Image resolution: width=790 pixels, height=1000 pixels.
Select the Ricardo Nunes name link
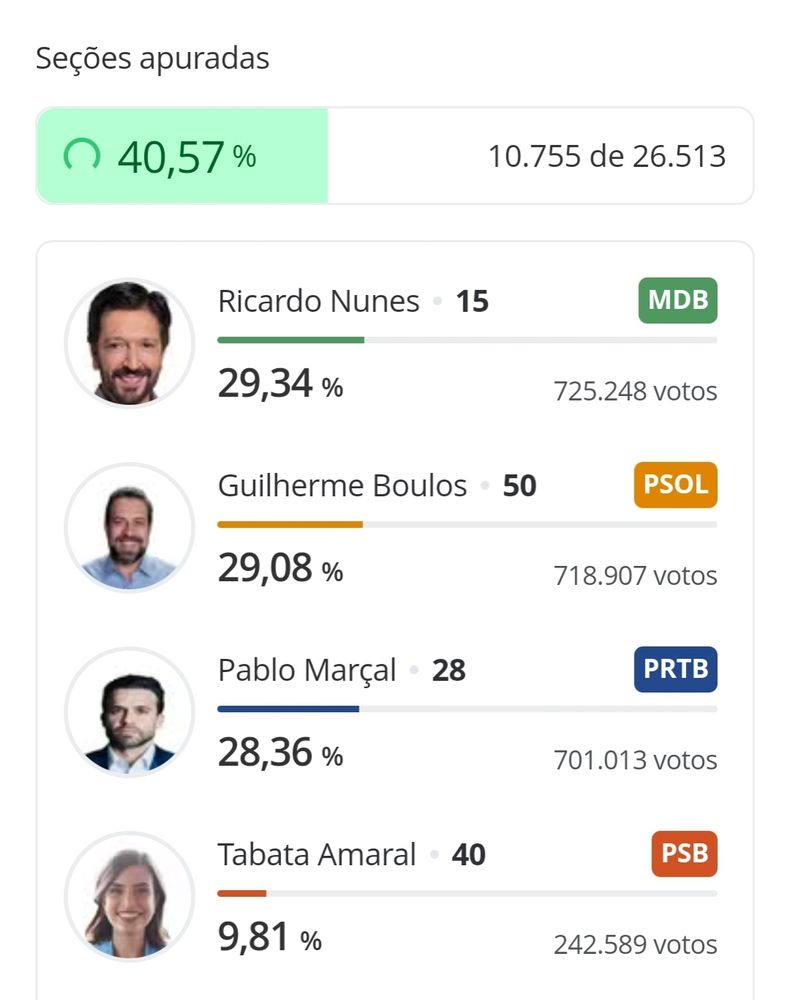[318, 301]
